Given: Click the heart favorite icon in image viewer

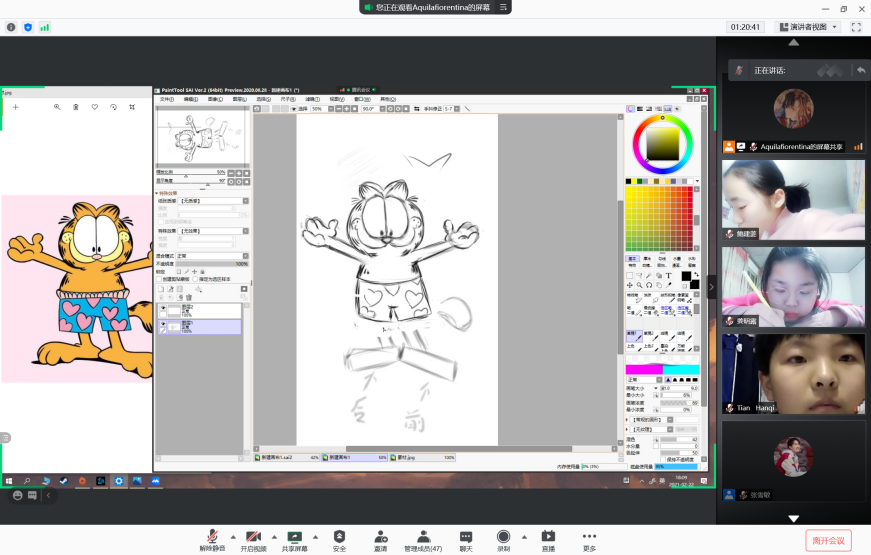Looking at the screenshot, I should (94, 107).
